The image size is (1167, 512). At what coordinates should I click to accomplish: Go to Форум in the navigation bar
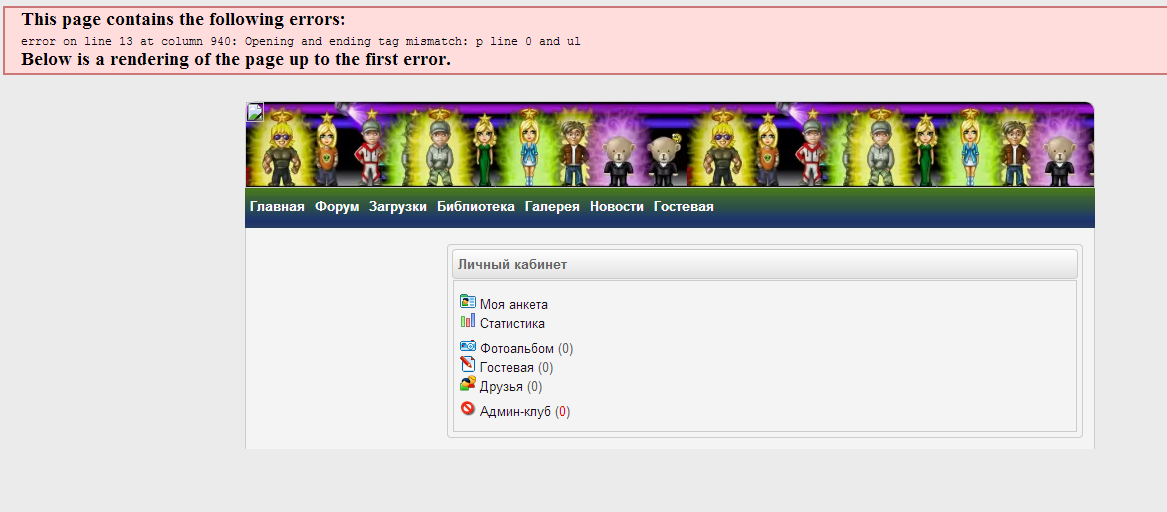click(x=336, y=207)
